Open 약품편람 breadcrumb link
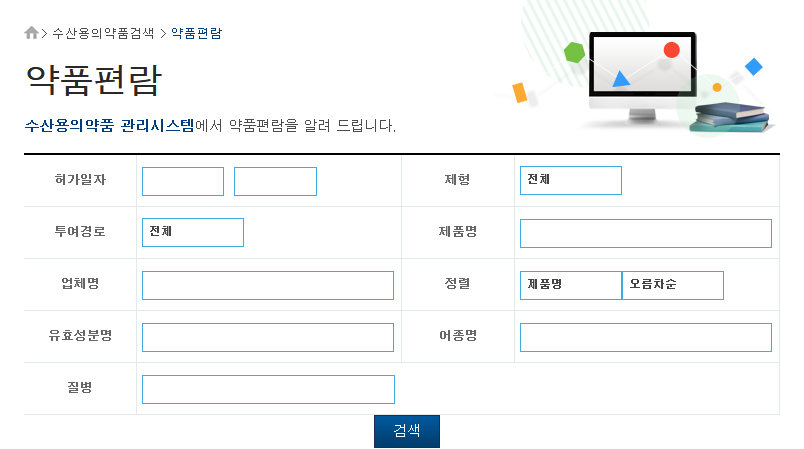 (196, 33)
